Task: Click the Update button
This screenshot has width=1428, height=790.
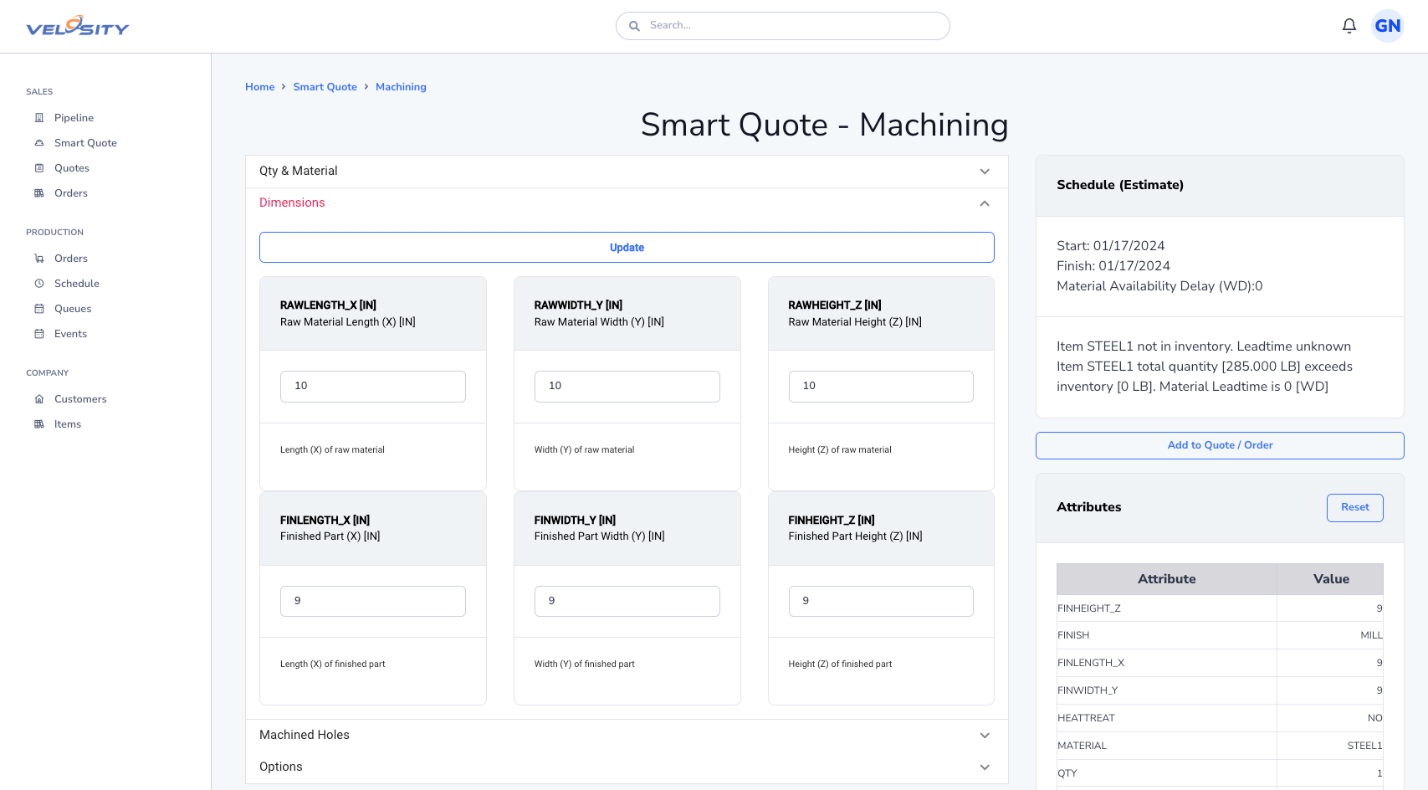Action: tap(627, 247)
